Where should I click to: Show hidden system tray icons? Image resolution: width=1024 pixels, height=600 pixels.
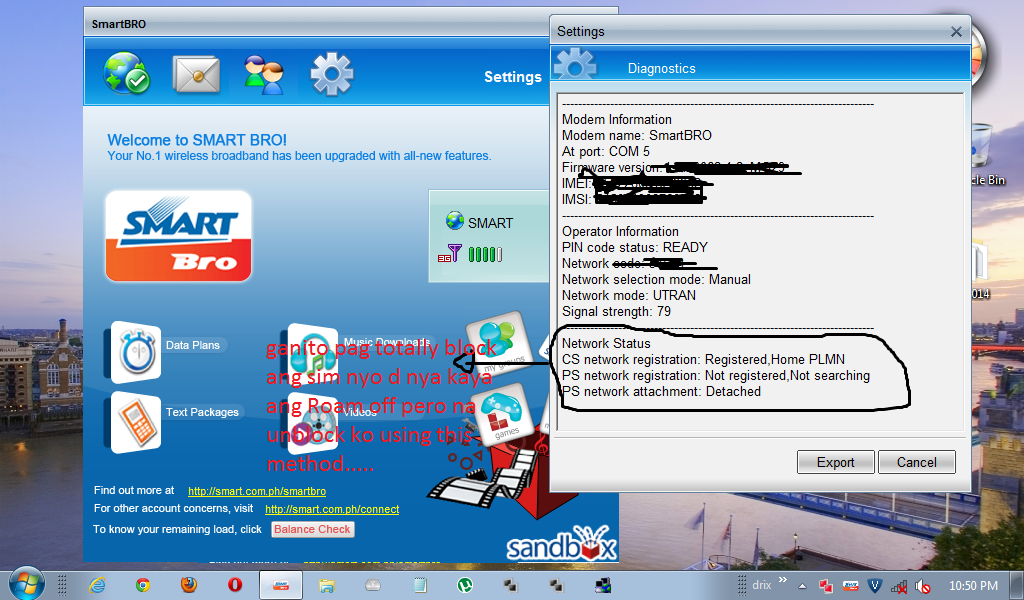[802, 586]
